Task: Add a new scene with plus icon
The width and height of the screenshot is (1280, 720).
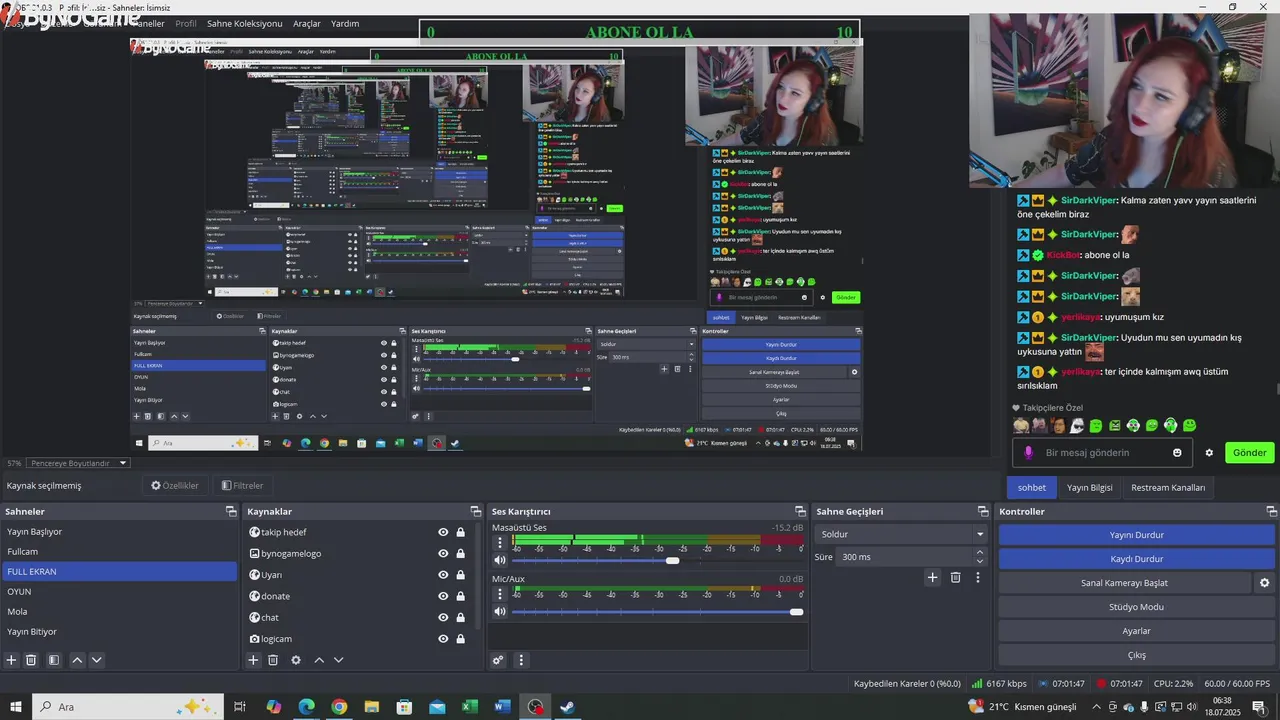Action: tap(12, 660)
